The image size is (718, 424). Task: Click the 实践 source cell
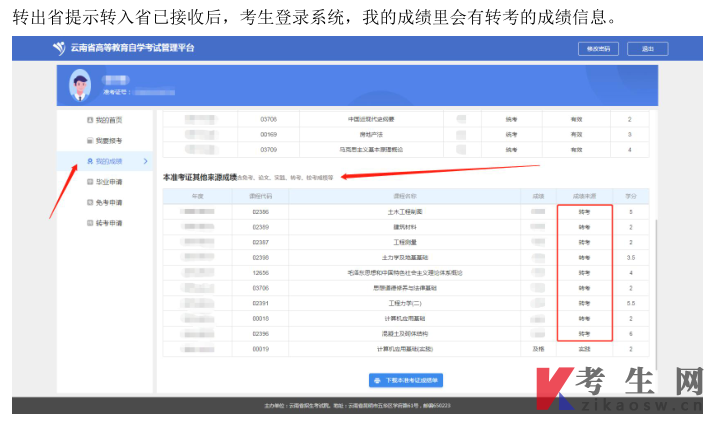click(584, 349)
